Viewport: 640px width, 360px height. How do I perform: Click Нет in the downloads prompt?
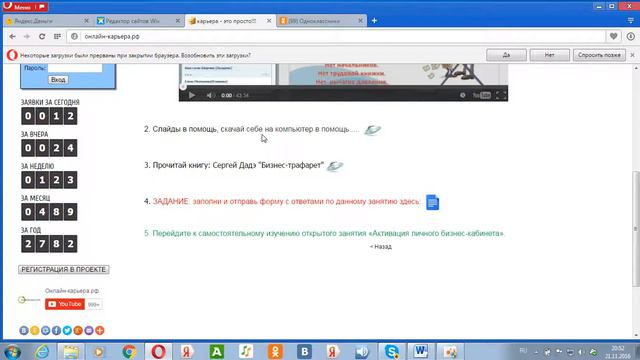click(549, 55)
